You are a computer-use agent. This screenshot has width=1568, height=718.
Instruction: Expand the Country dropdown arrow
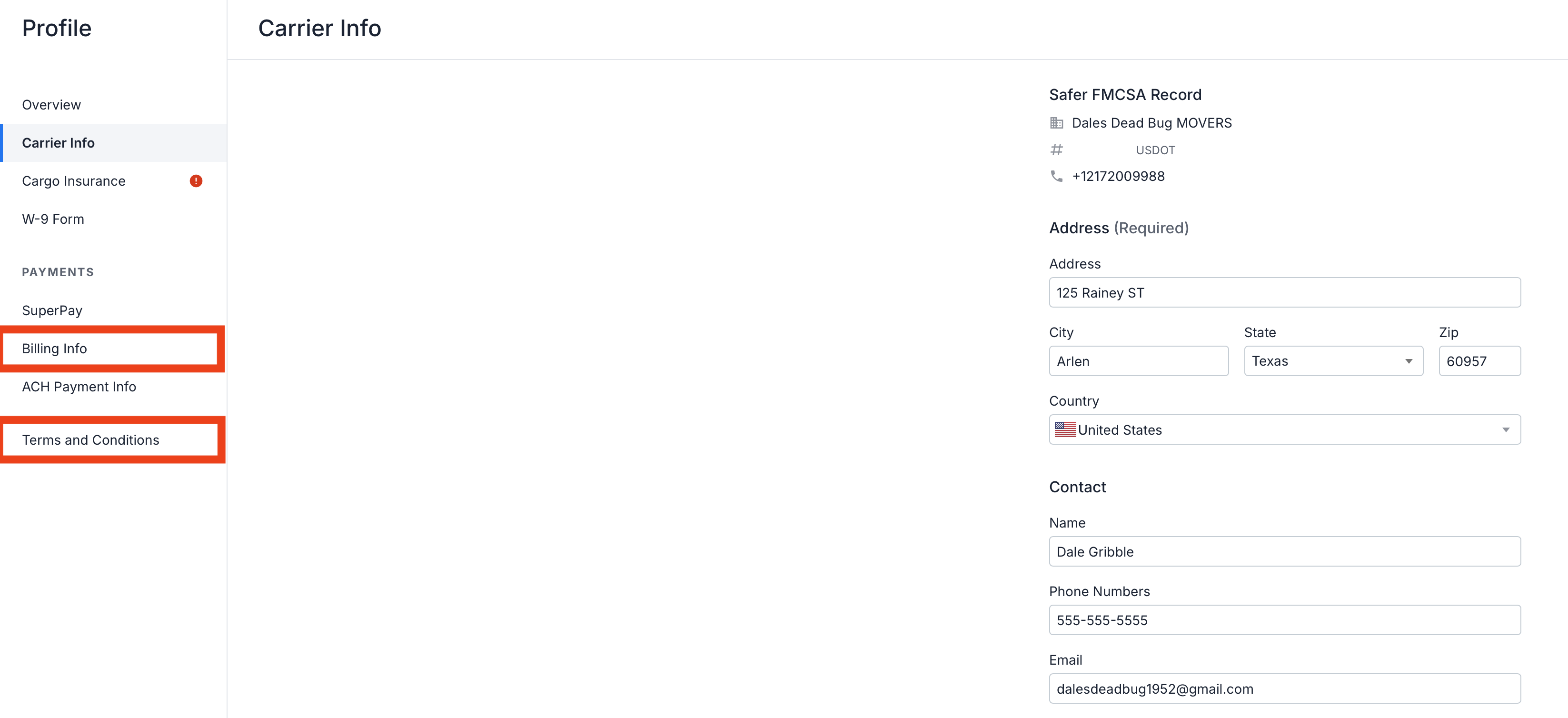pos(1505,429)
